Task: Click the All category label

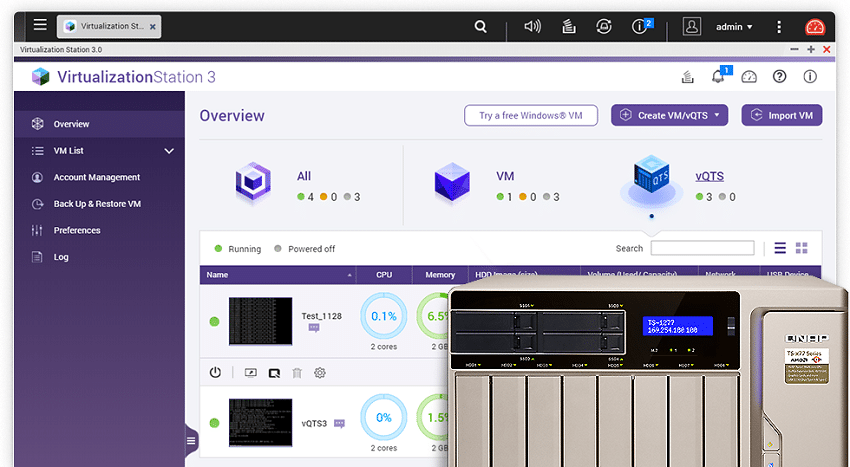Action: pos(304,176)
